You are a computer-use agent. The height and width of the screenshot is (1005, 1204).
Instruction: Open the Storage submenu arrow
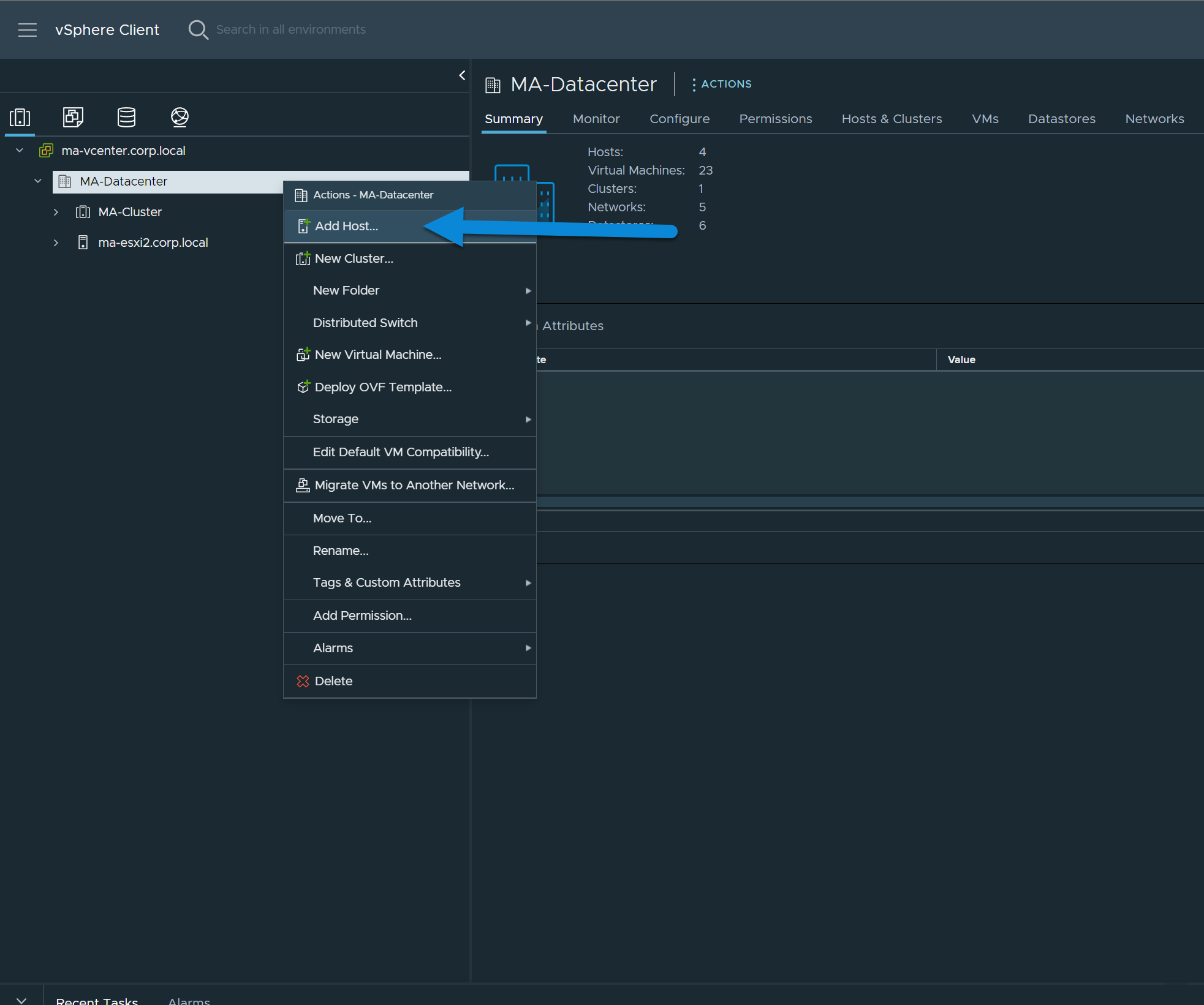tap(528, 420)
